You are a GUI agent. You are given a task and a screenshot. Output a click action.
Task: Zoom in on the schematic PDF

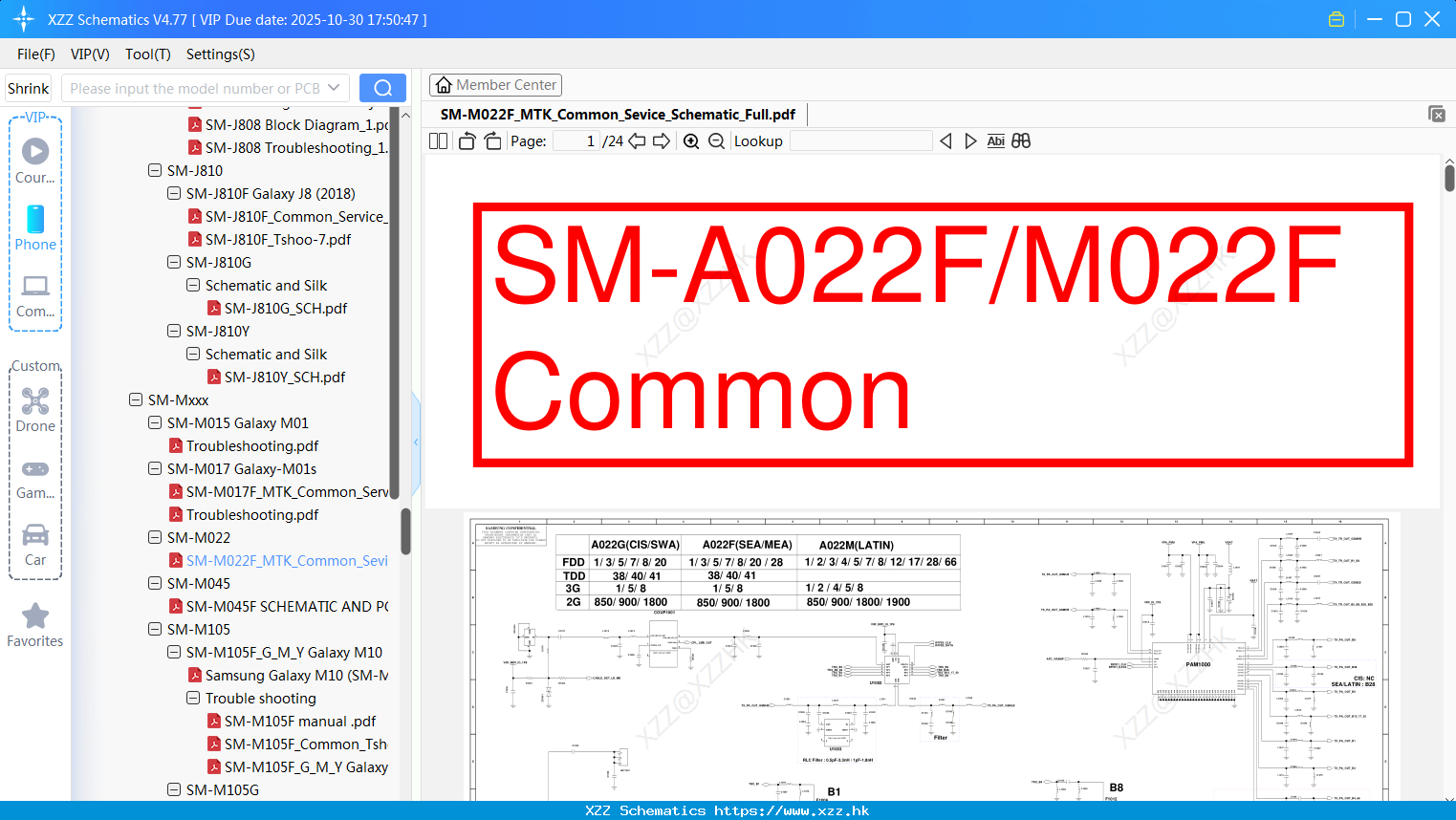(691, 141)
